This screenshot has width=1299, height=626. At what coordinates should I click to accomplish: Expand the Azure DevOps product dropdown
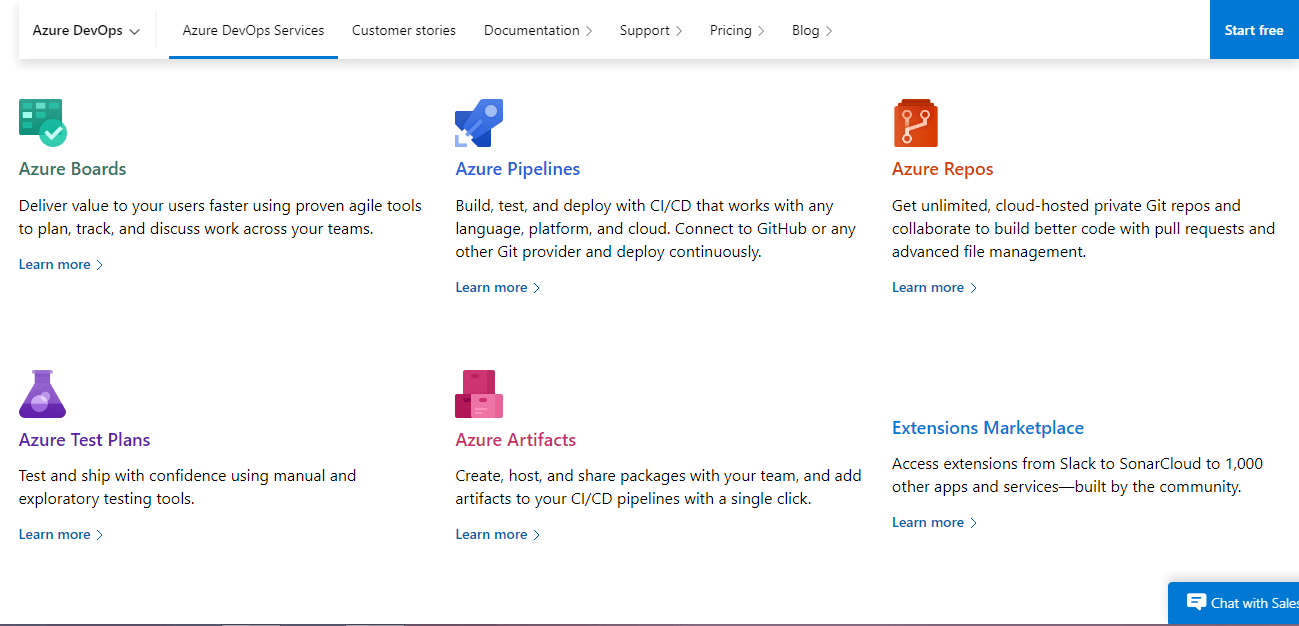point(86,31)
